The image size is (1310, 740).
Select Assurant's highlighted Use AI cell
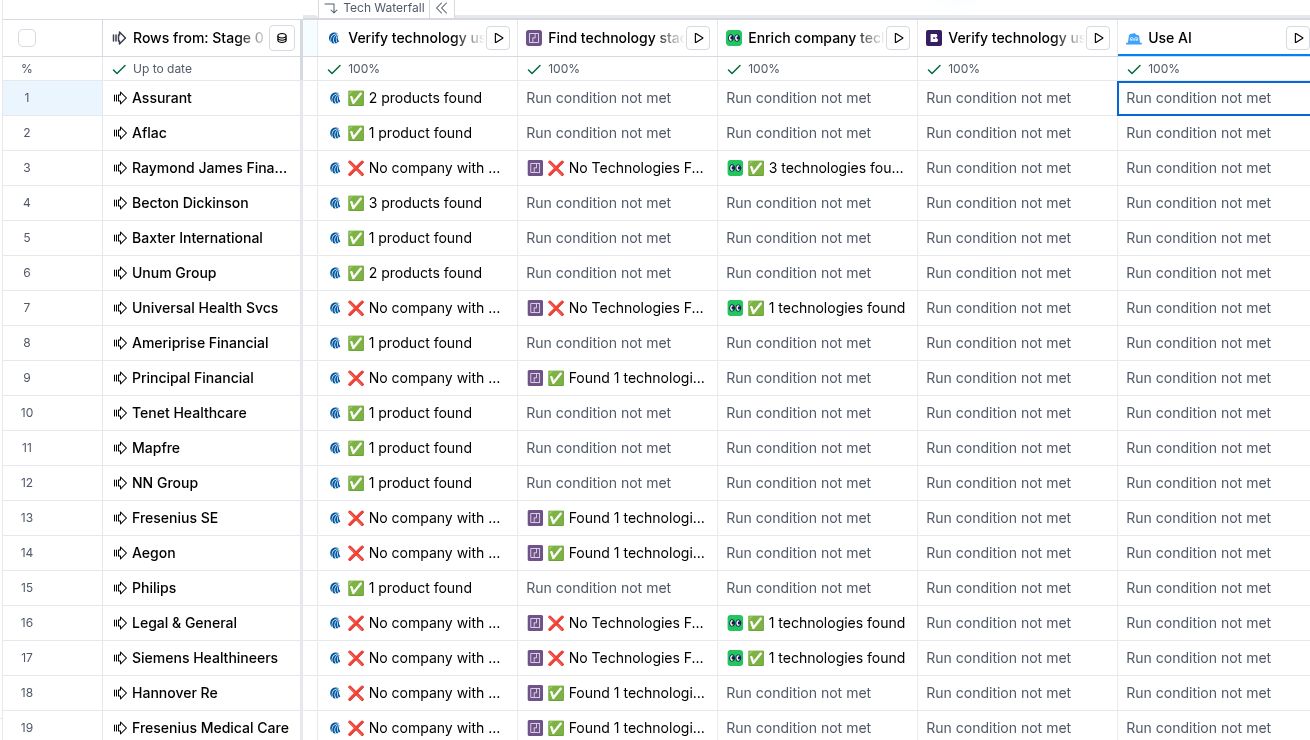(x=1214, y=98)
